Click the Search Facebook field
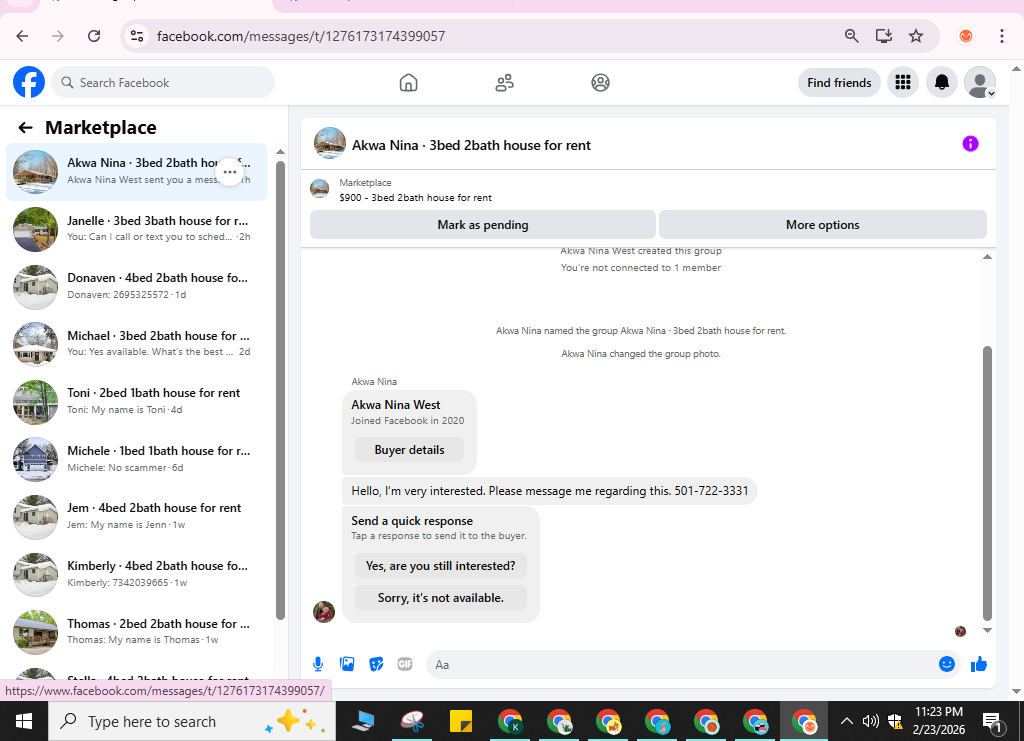This screenshot has height=741, width=1024. [163, 82]
